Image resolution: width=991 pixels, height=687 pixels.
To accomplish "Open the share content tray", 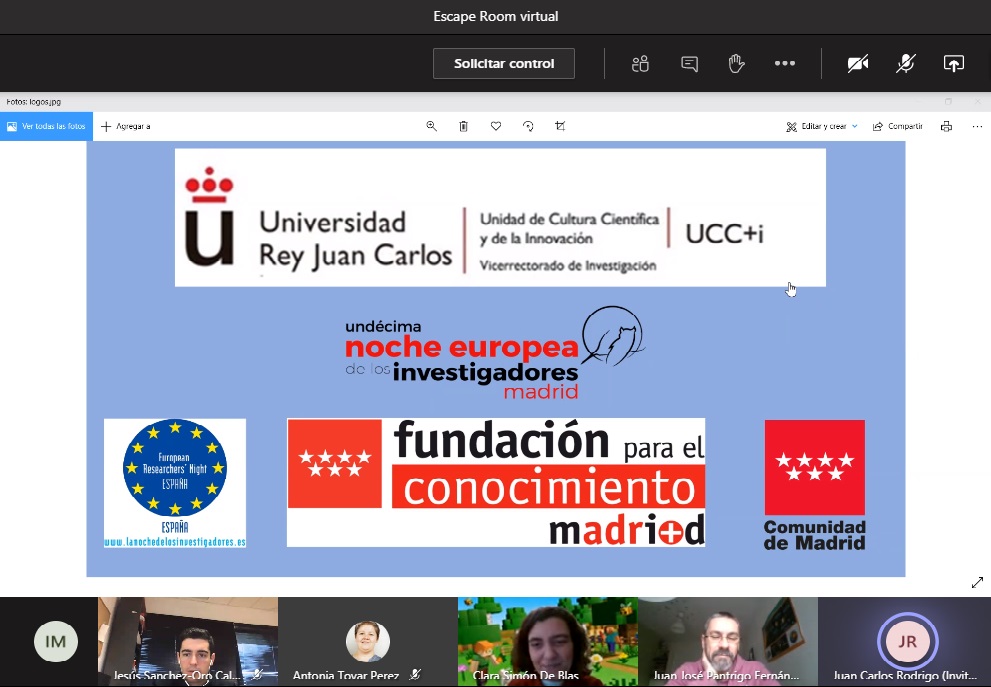I will 953,63.
